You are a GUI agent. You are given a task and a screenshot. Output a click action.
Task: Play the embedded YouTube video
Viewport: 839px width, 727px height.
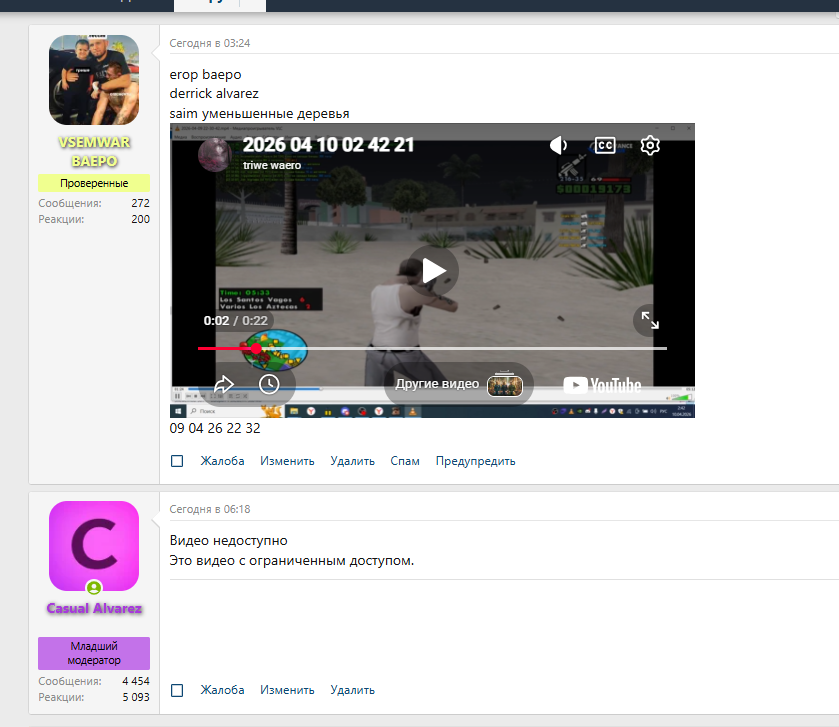point(433,271)
